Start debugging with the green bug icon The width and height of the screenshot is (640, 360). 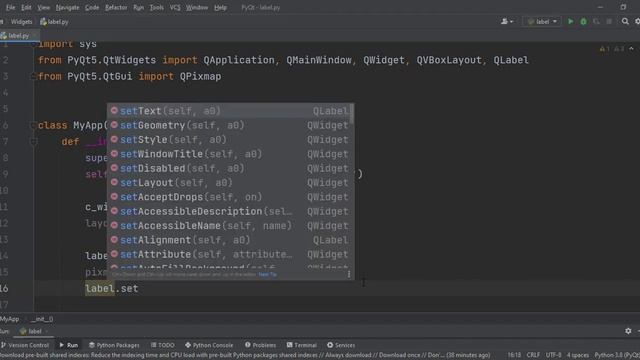point(584,22)
